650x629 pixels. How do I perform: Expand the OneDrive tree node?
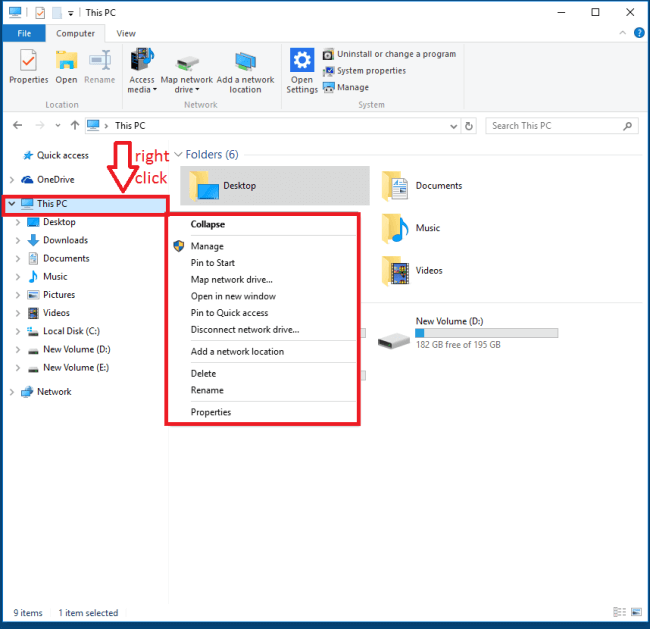click(x=12, y=180)
